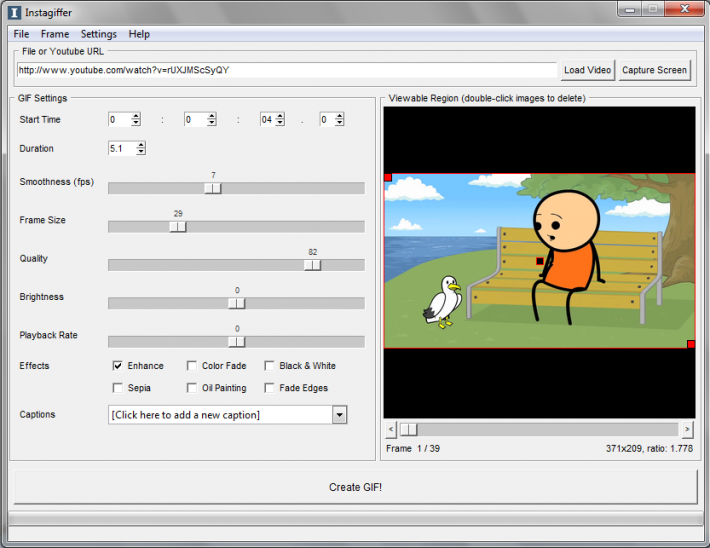710x548 pixels.
Task: Click the center red crop handle
Action: click(x=540, y=261)
